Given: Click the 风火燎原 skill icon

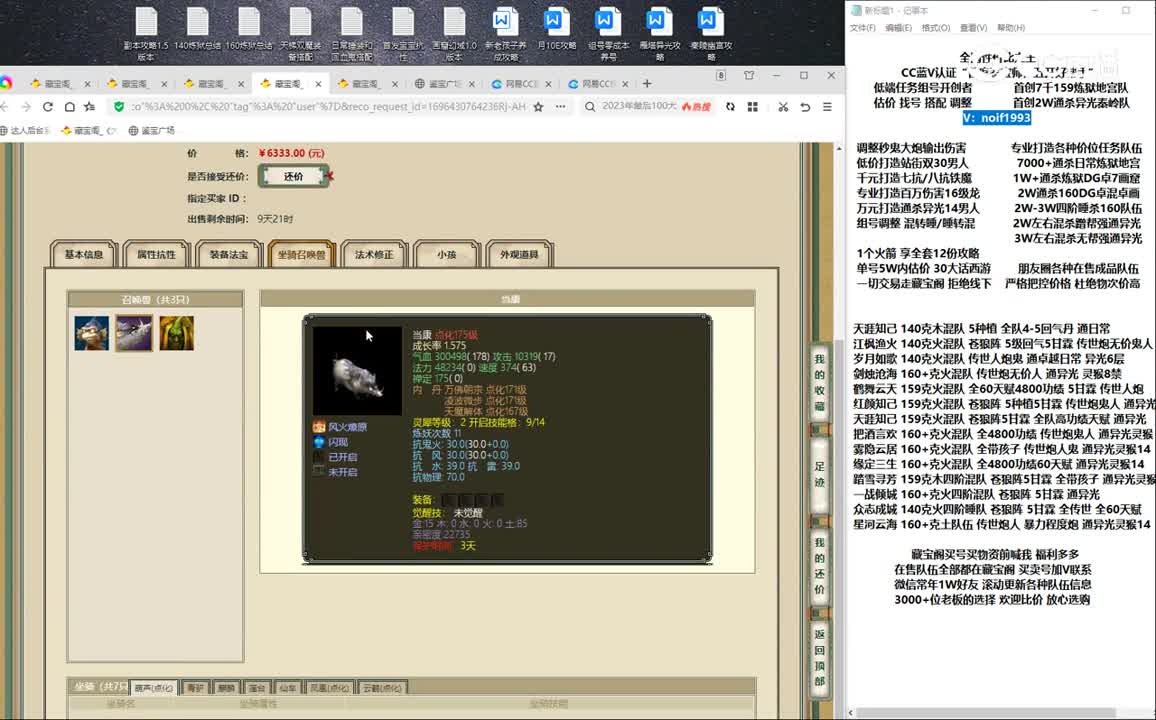Looking at the screenshot, I should pos(318,427).
